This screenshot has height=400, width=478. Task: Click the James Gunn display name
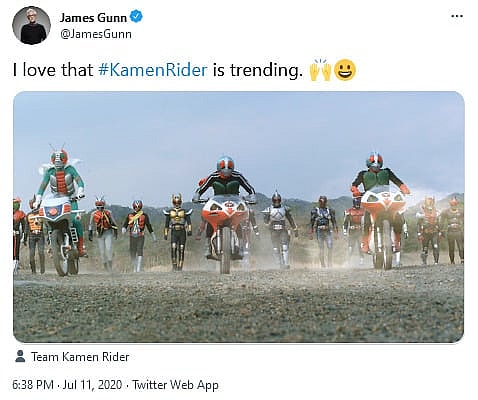[93, 17]
